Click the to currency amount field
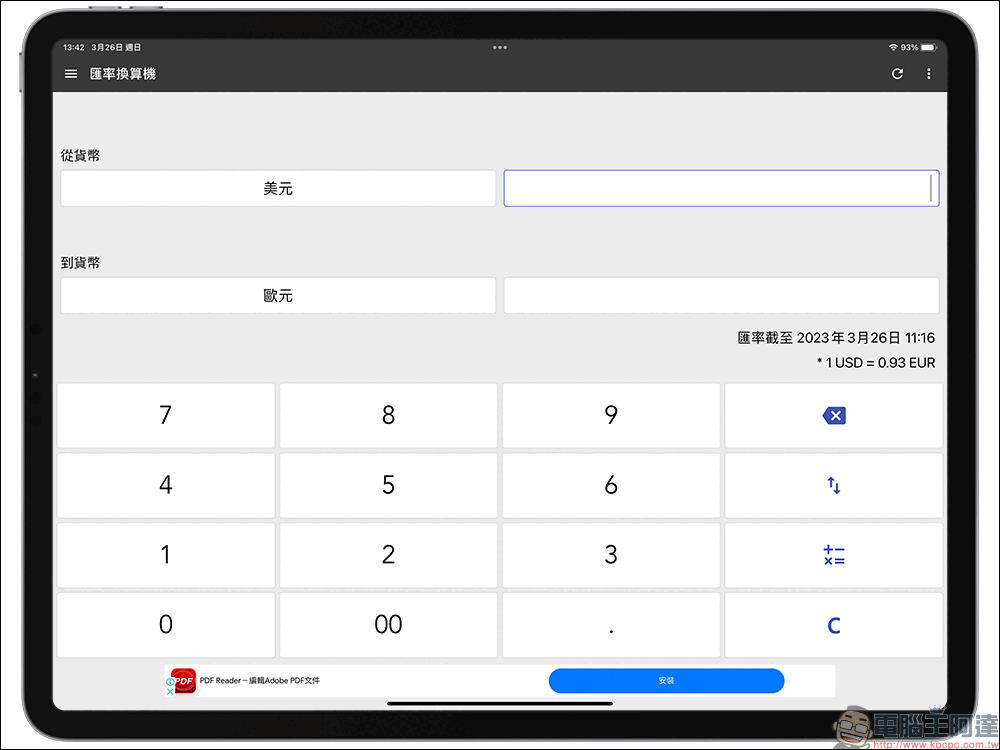1000x750 pixels. [x=721, y=295]
